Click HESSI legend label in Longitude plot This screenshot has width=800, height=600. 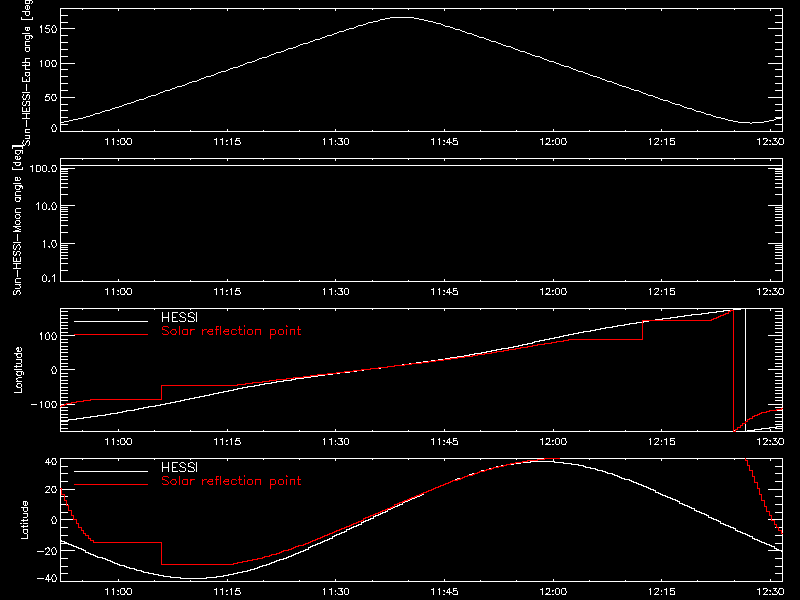[x=179, y=317]
